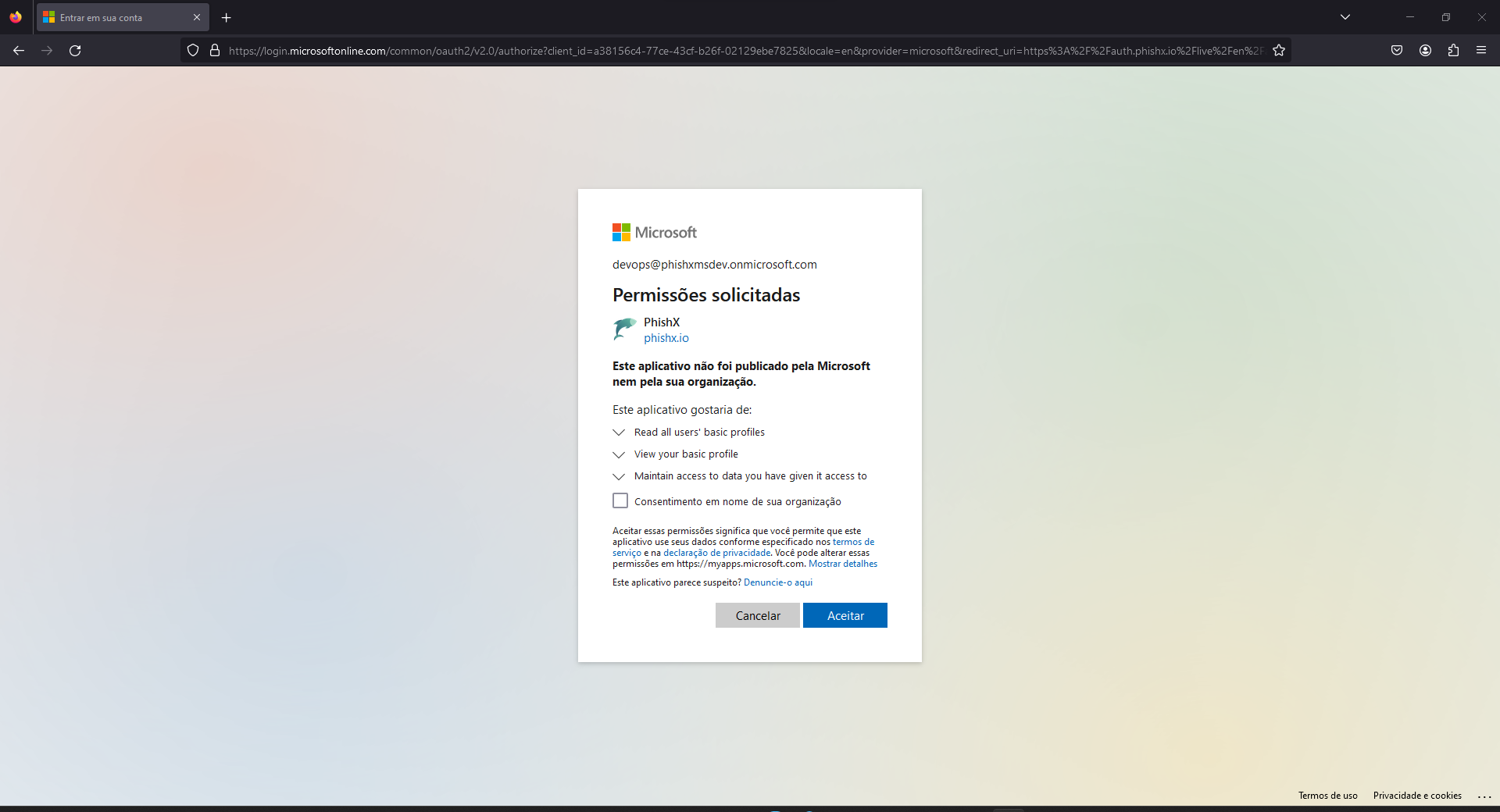Screen dimensions: 1500x812
Task: Open 'declaração de privacidade' link
Action: (x=716, y=553)
